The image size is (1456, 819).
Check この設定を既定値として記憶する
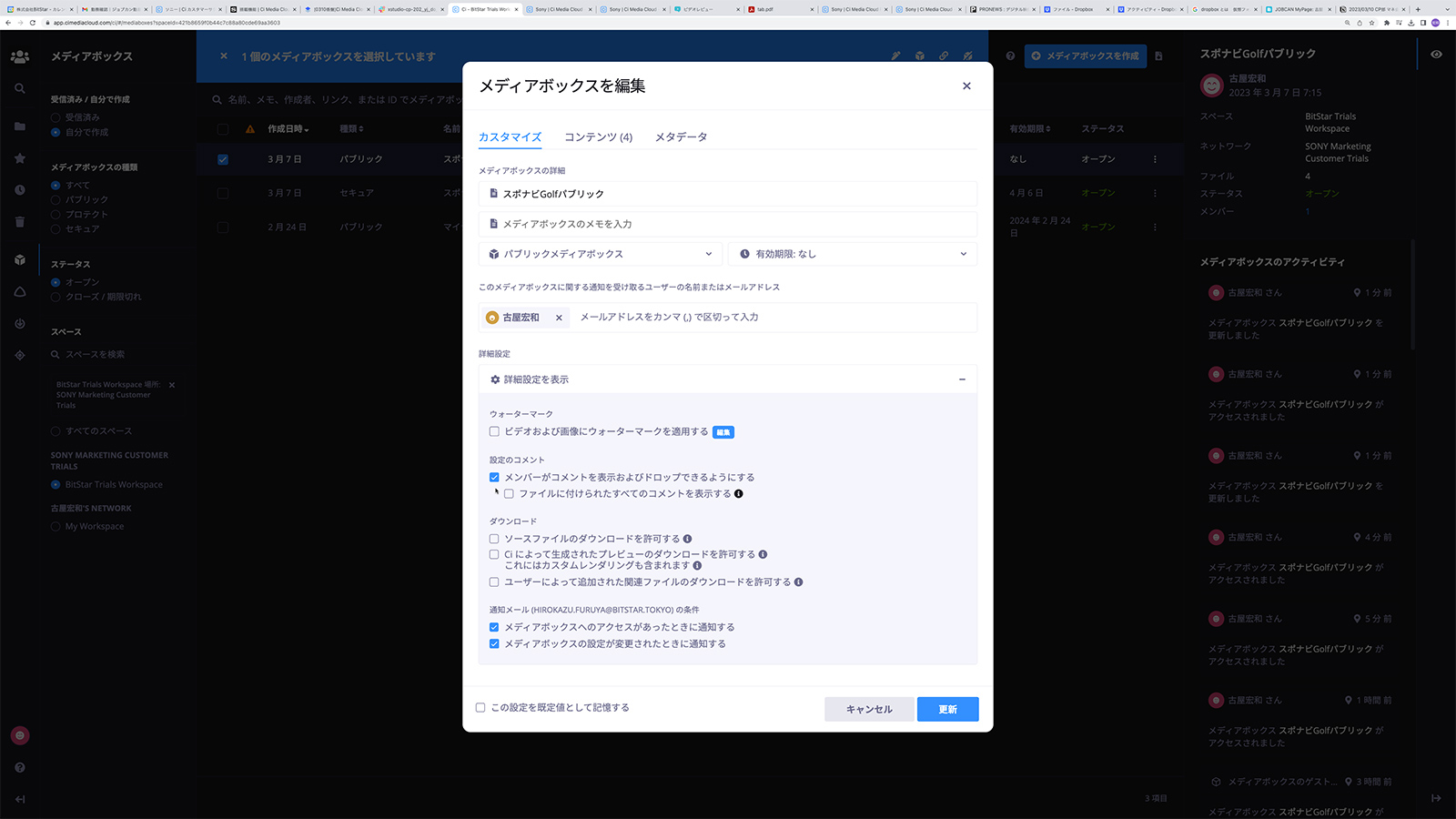click(480, 707)
